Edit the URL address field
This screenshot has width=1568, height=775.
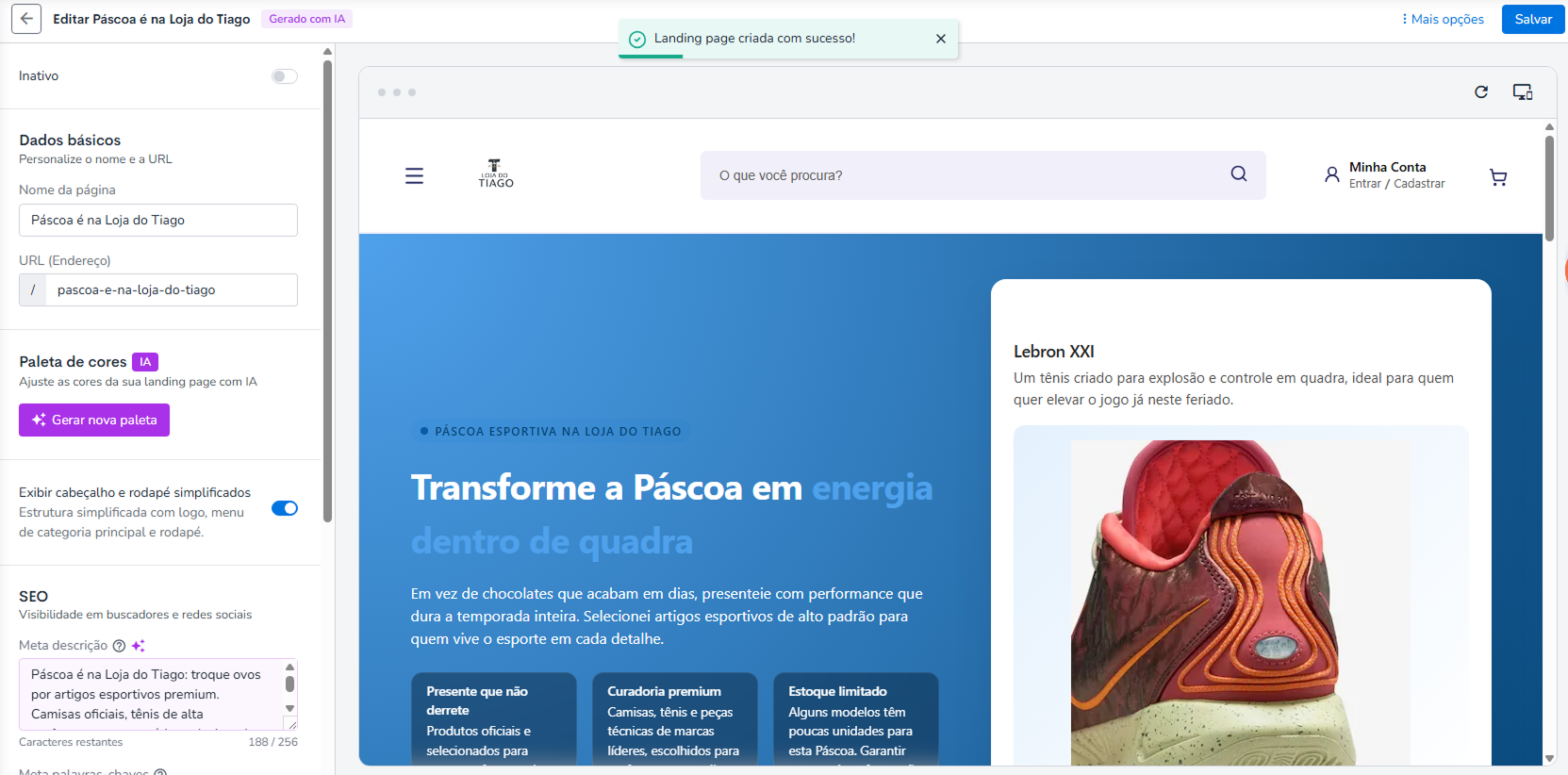[172, 289]
